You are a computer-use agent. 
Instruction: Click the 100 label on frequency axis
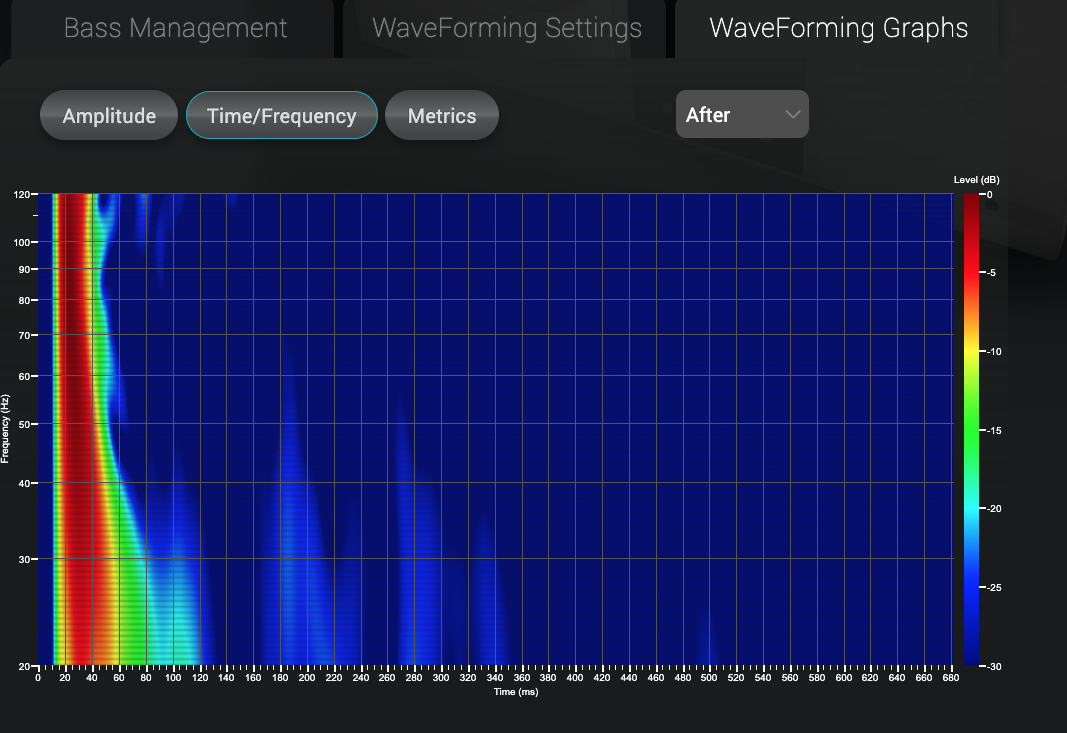21,242
